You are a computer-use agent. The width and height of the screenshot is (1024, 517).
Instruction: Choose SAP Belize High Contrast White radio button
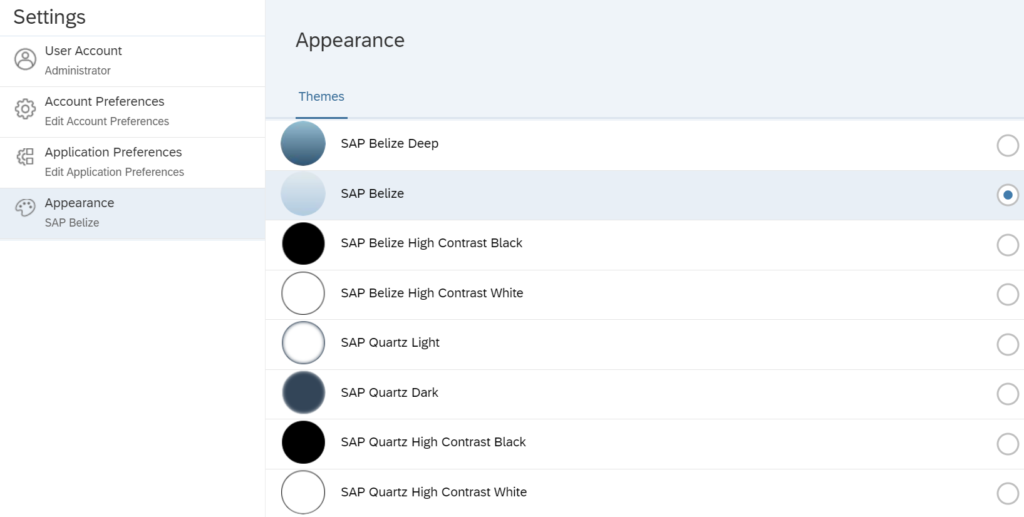(x=1008, y=294)
